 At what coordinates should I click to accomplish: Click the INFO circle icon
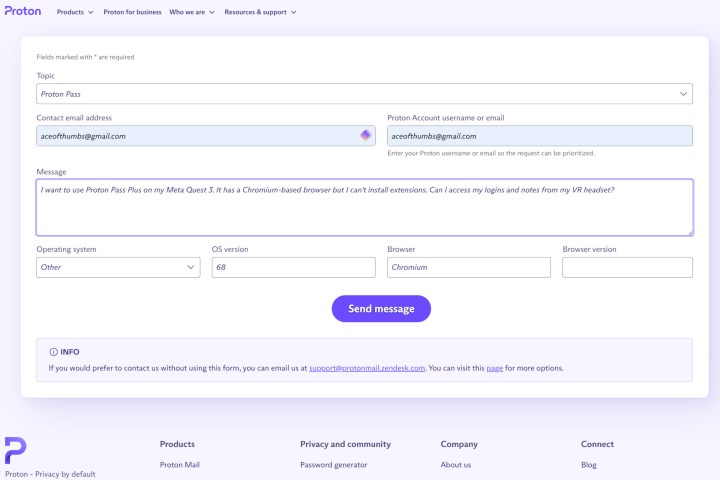53,352
